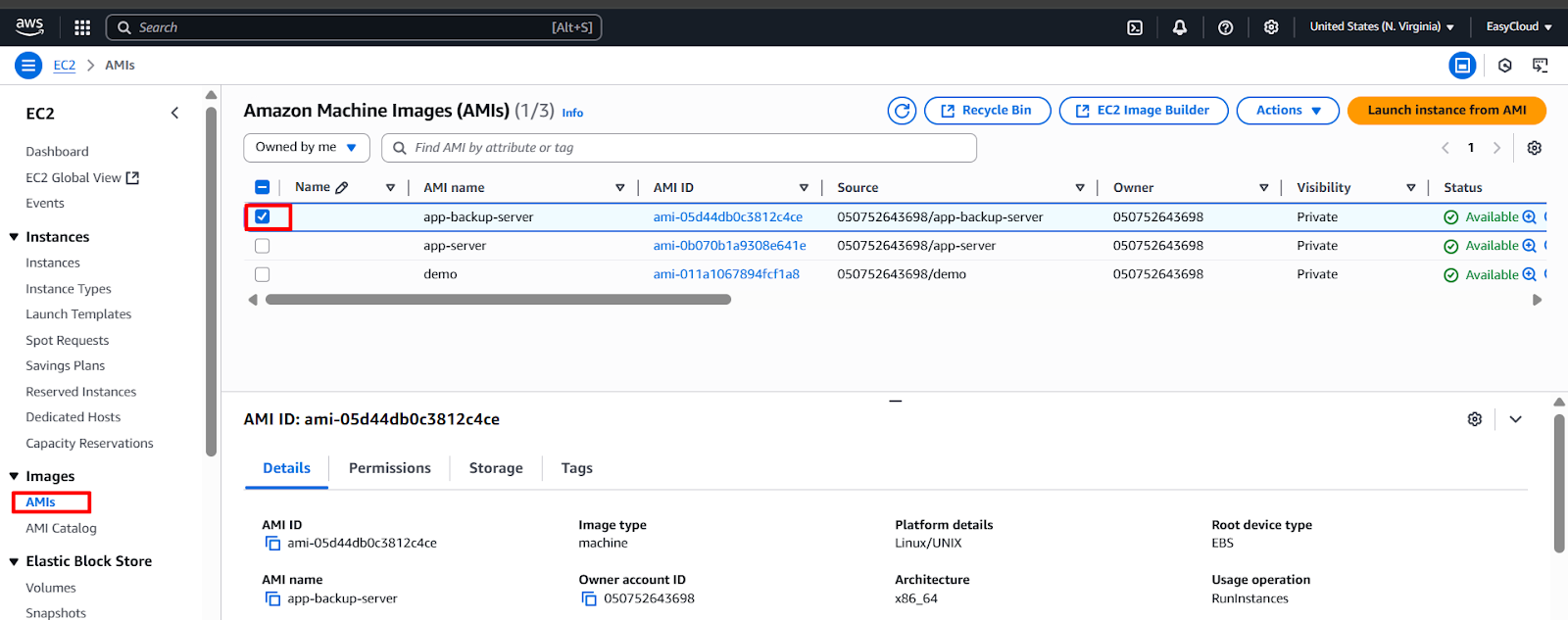The image size is (1568, 620).
Task: Switch to the Details tab
Action: click(x=286, y=468)
